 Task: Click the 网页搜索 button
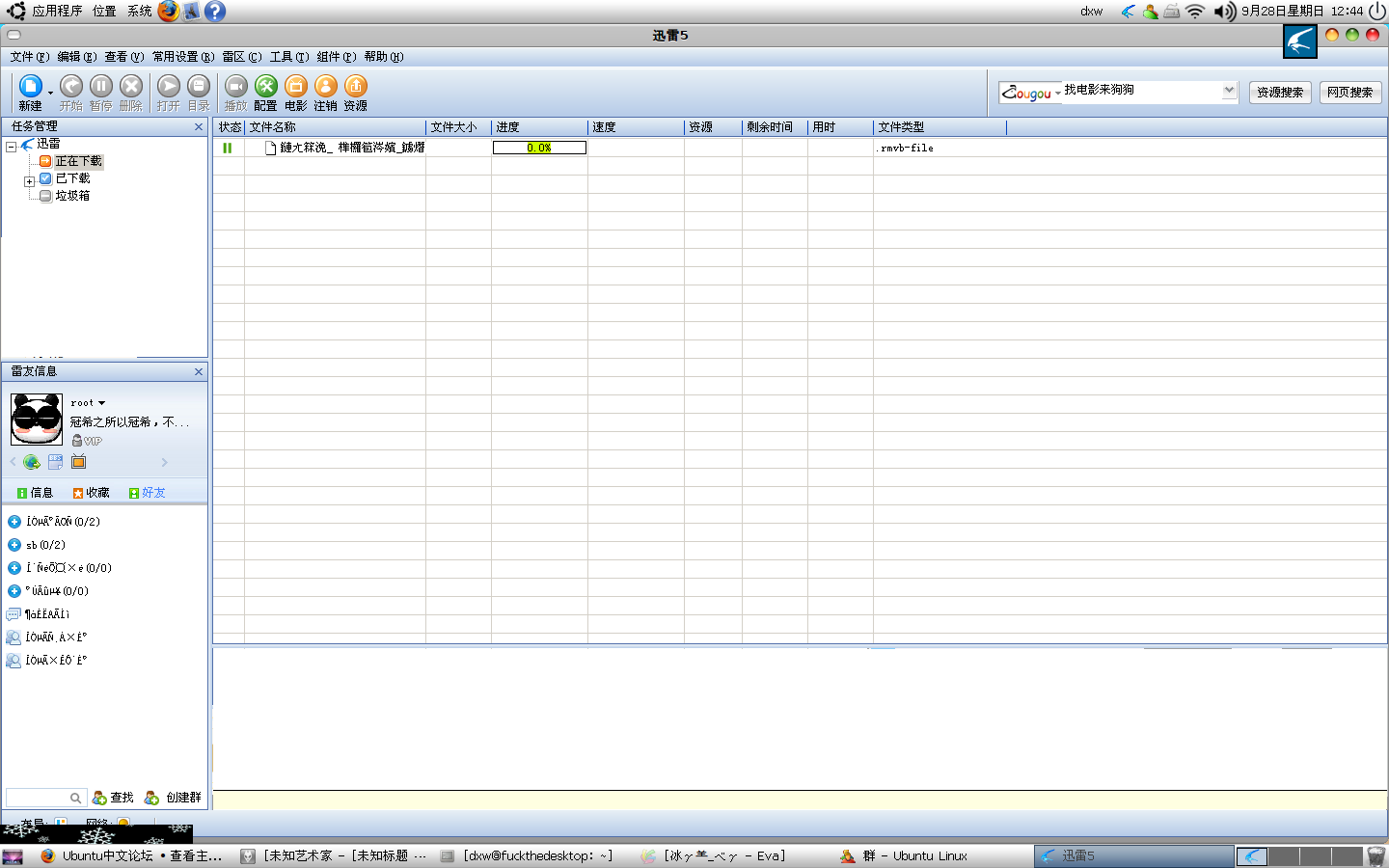(1350, 93)
